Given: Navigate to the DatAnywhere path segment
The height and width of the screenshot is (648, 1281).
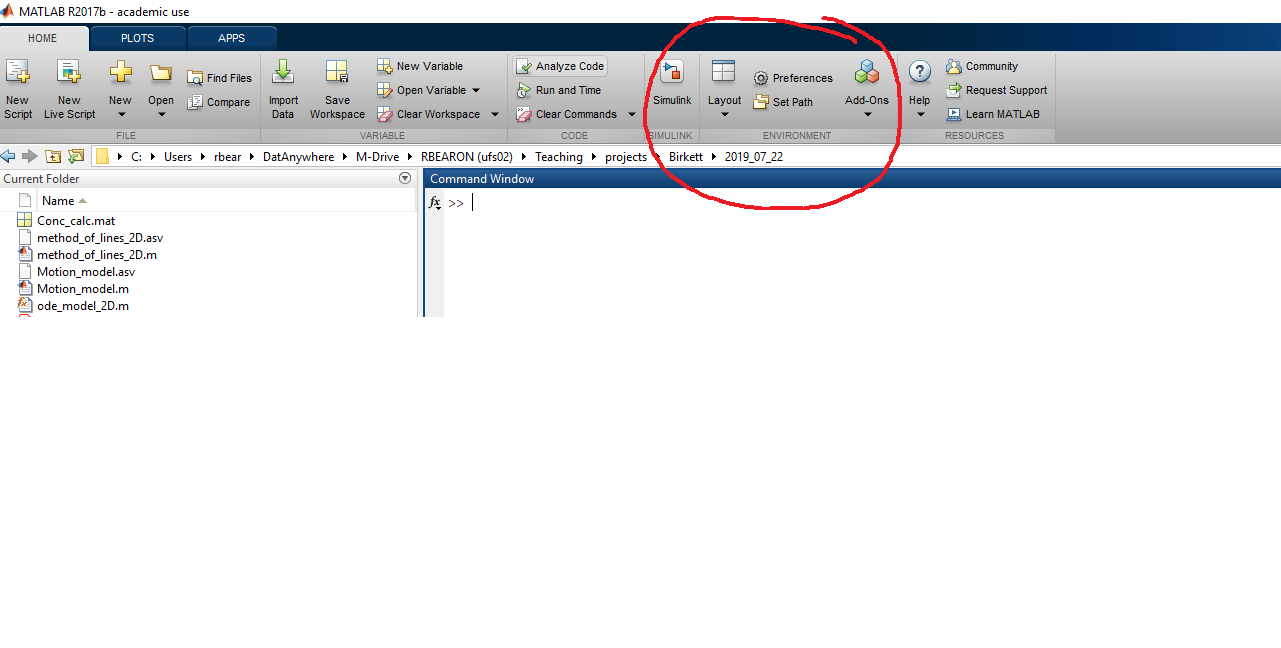Looking at the screenshot, I should [299, 157].
